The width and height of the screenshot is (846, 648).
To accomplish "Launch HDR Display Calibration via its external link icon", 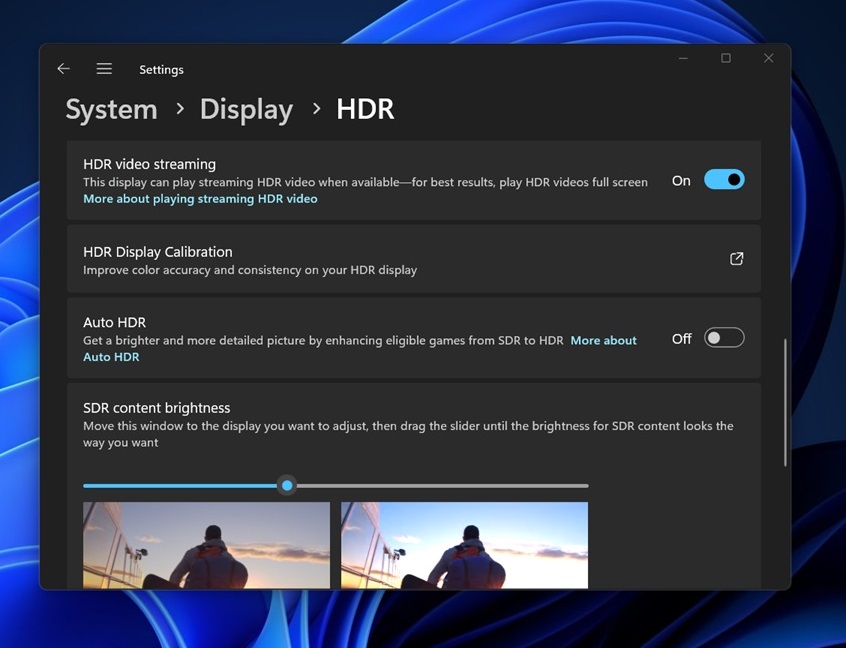I will tap(736, 258).
